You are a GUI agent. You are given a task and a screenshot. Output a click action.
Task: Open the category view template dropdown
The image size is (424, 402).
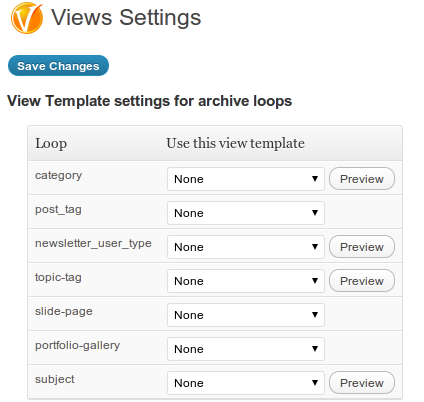click(x=246, y=179)
